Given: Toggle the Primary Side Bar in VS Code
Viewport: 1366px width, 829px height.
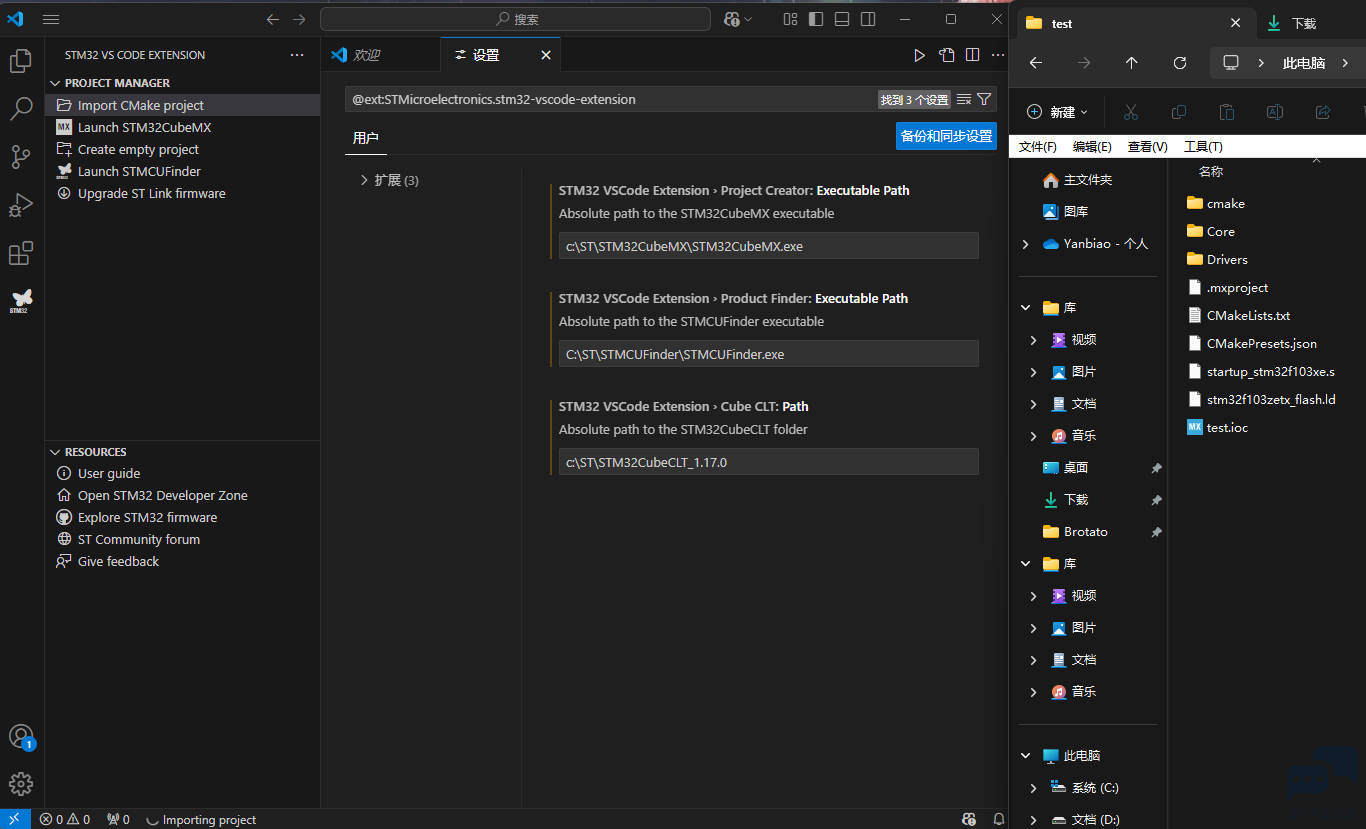Looking at the screenshot, I should pos(816,19).
